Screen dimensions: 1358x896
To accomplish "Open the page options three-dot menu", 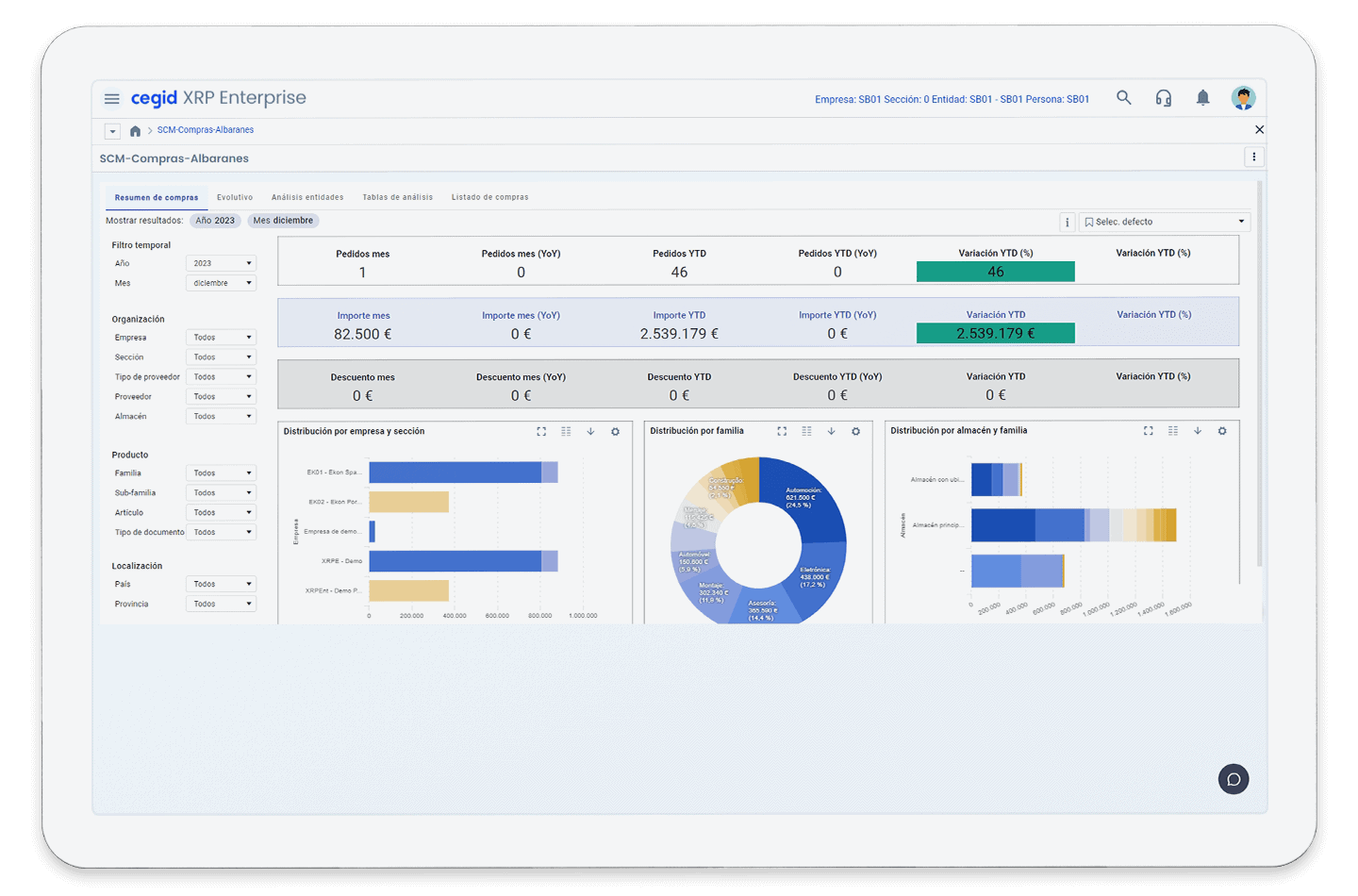I will [x=1253, y=158].
